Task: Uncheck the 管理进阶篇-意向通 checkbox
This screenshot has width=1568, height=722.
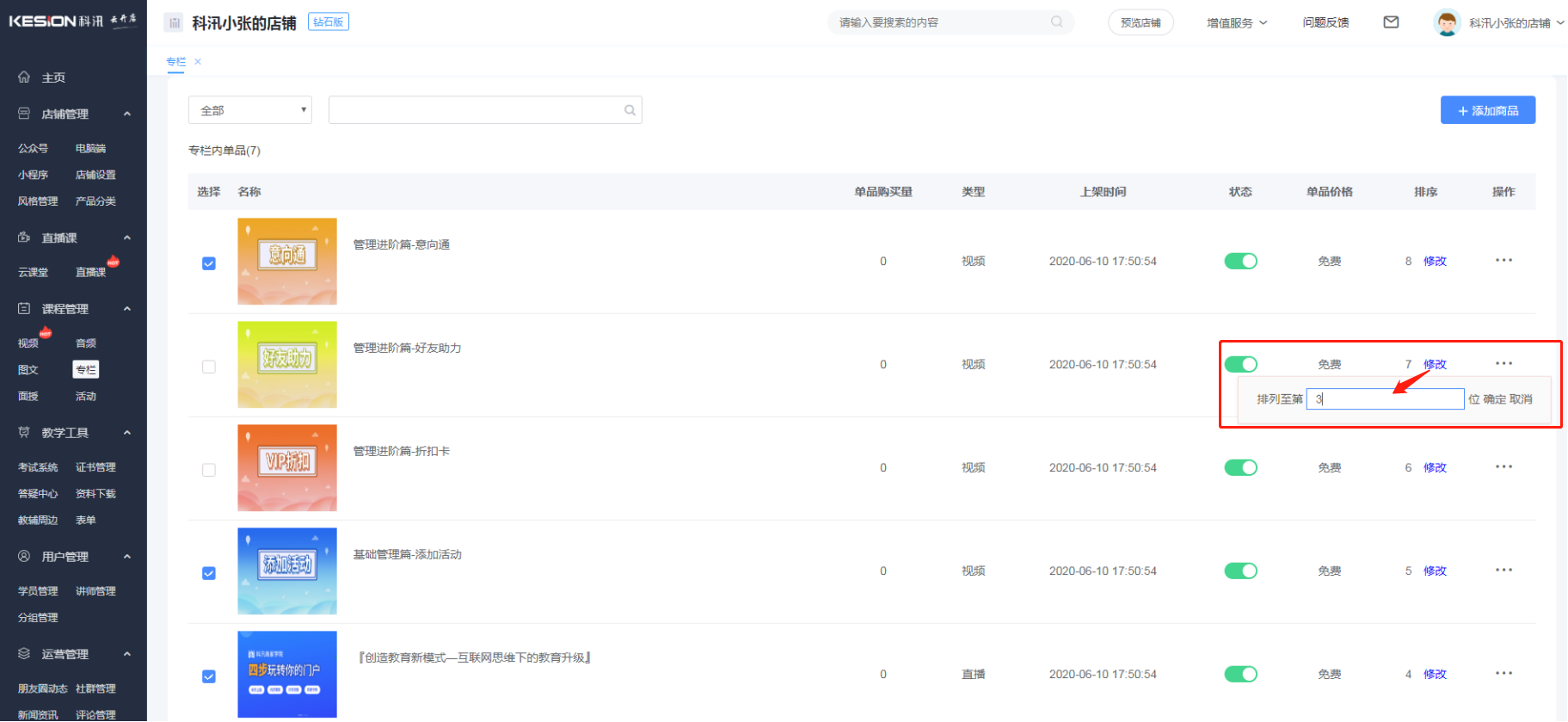Action: click(x=209, y=263)
